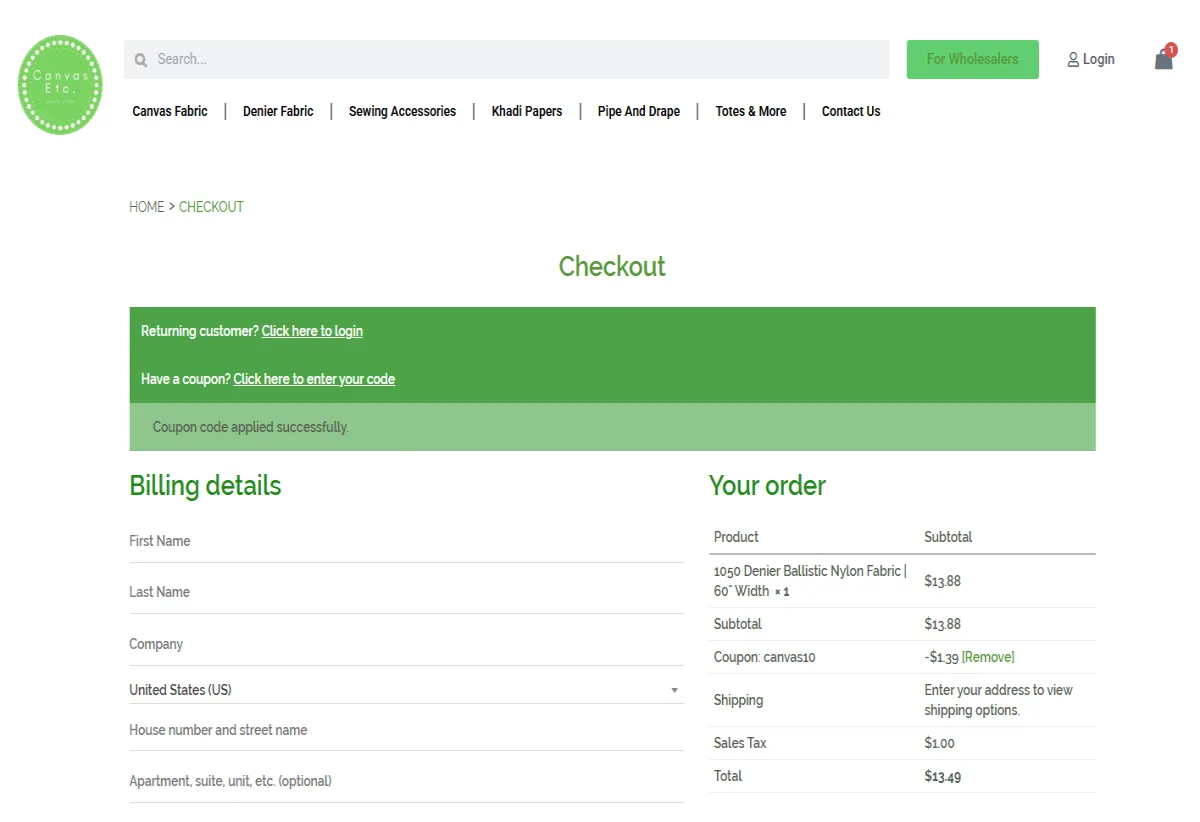Image resolution: width=1200 pixels, height=822 pixels.
Task: Click 'Click here to login' link
Action: click(x=312, y=331)
